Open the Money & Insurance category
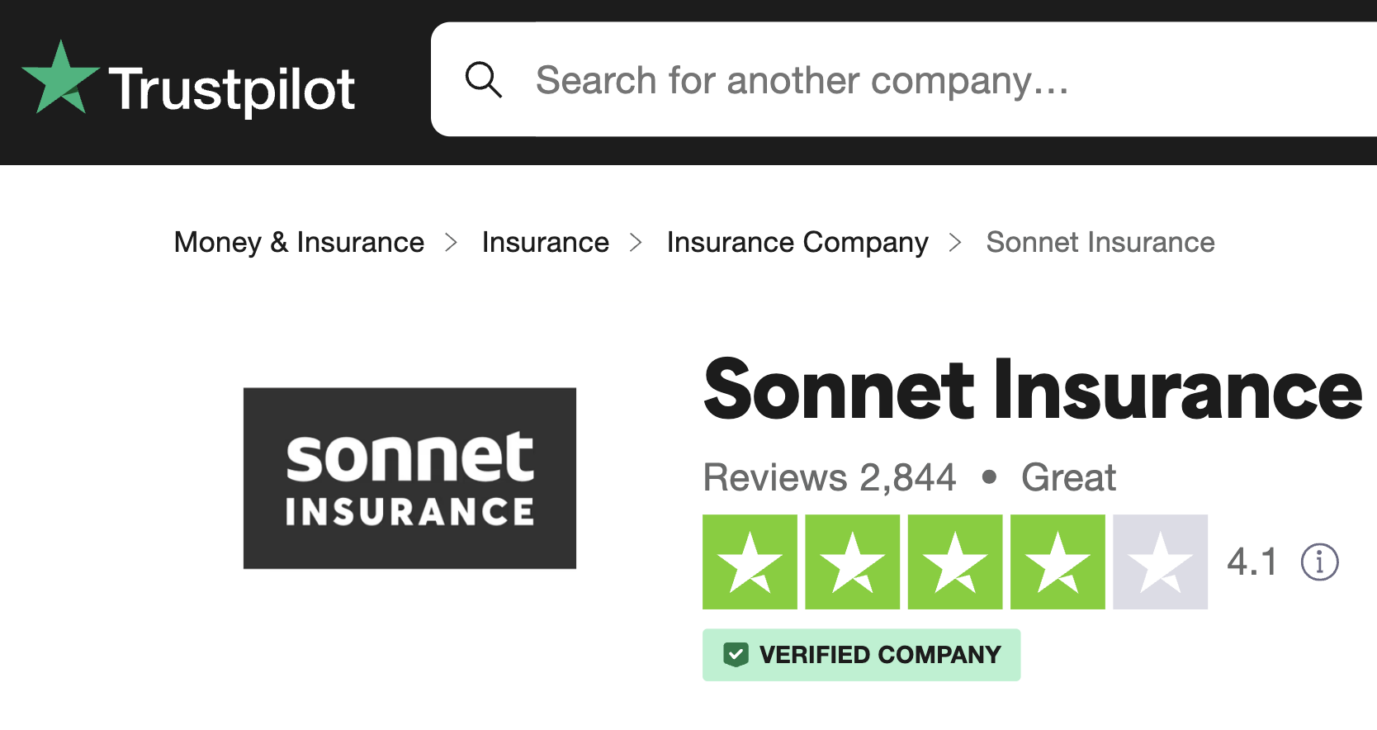 [298, 242]
